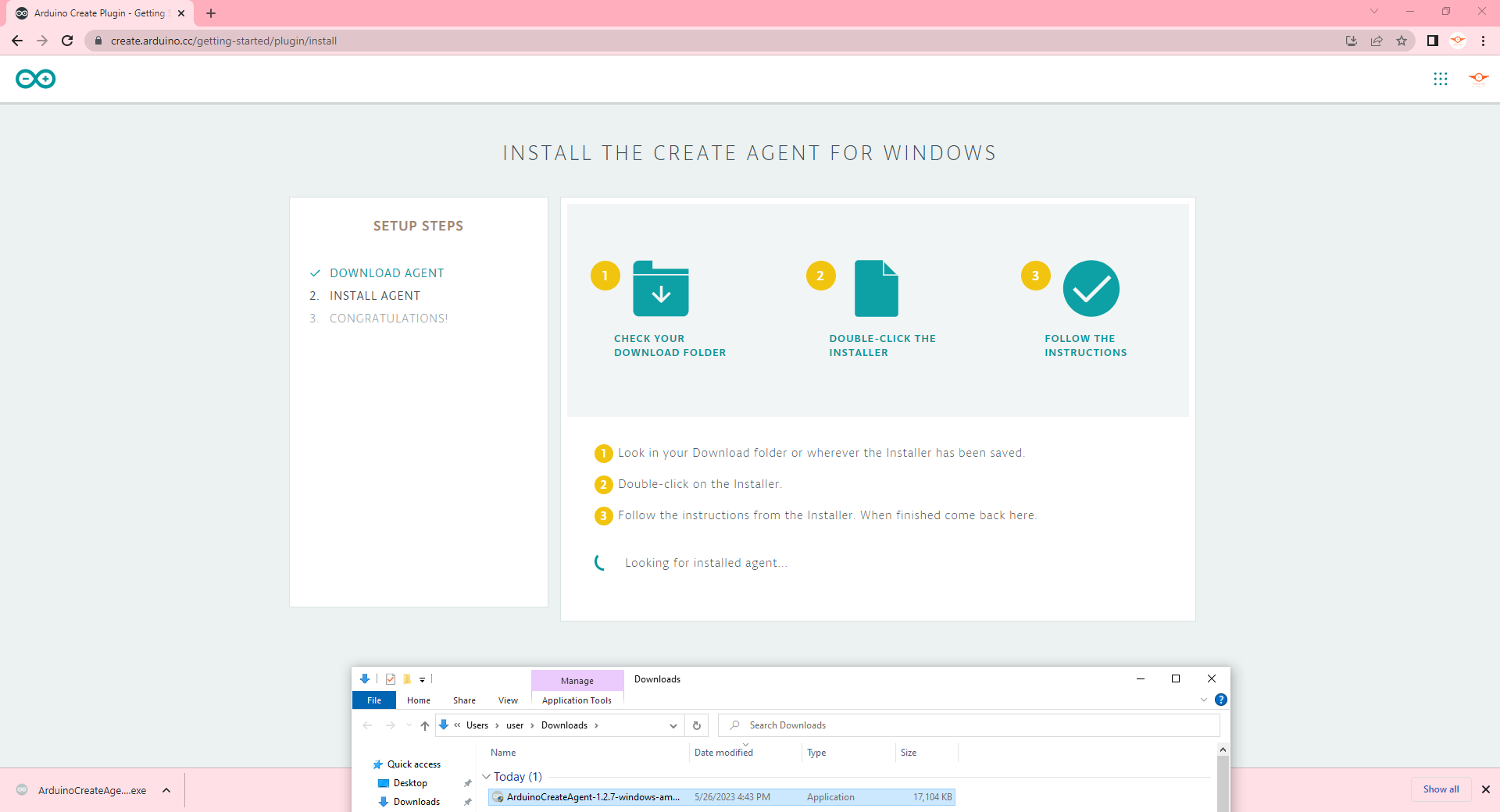Click the Arduino logo in the page header
Viewport: 1500px width, 812px height.
point(36,79)
